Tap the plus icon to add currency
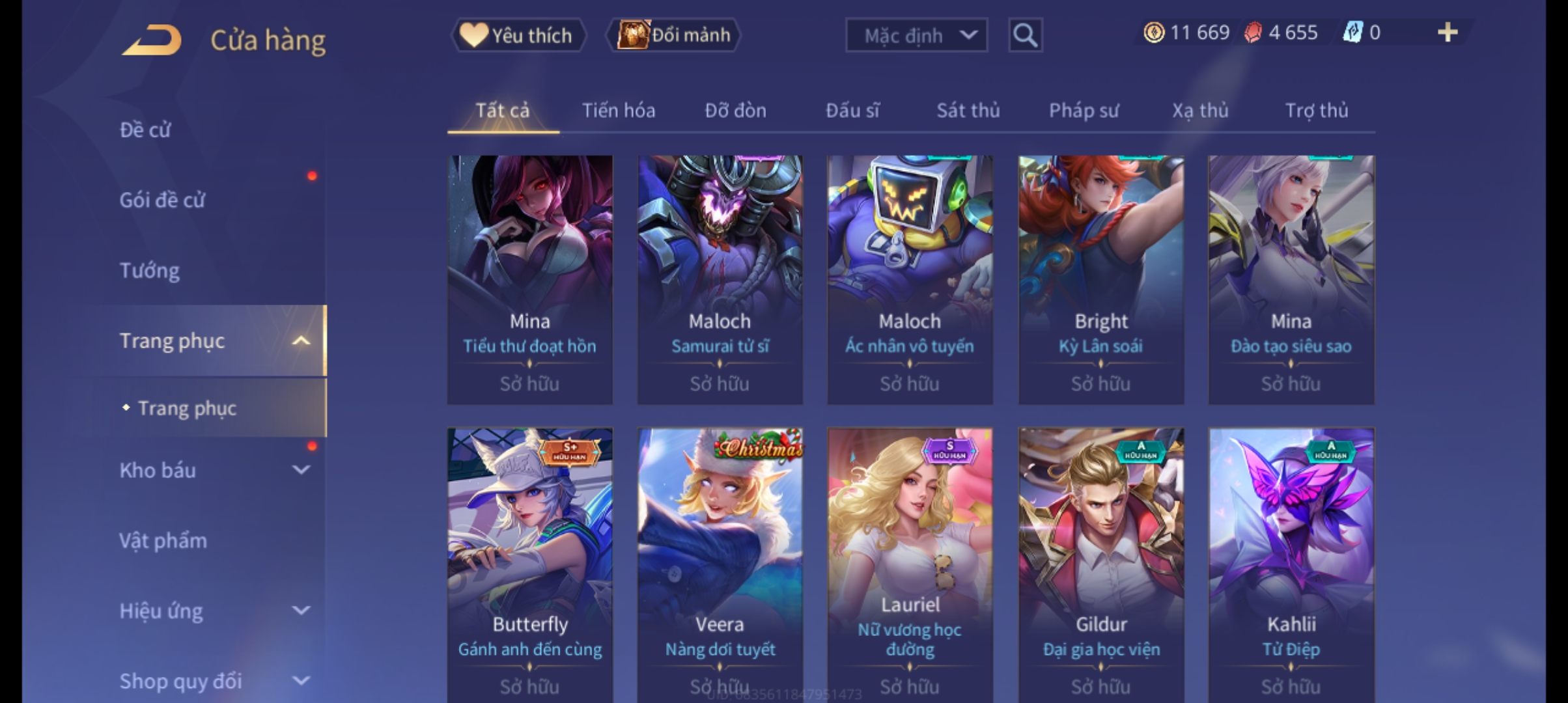This screenshot has height=703, width=1568. click(x=1447, y=33)
